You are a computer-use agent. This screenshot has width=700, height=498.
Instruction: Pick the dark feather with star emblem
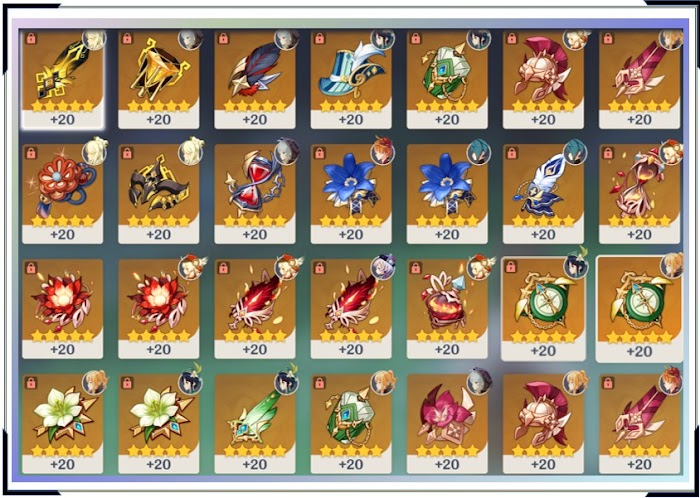point(254,79)
